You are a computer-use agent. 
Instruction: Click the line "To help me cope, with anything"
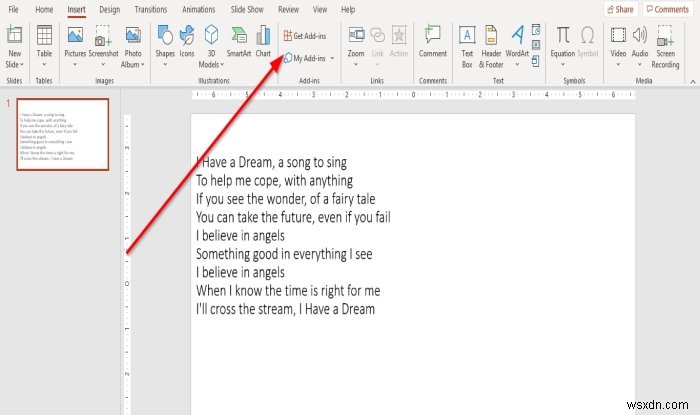[x=274, y=181]
